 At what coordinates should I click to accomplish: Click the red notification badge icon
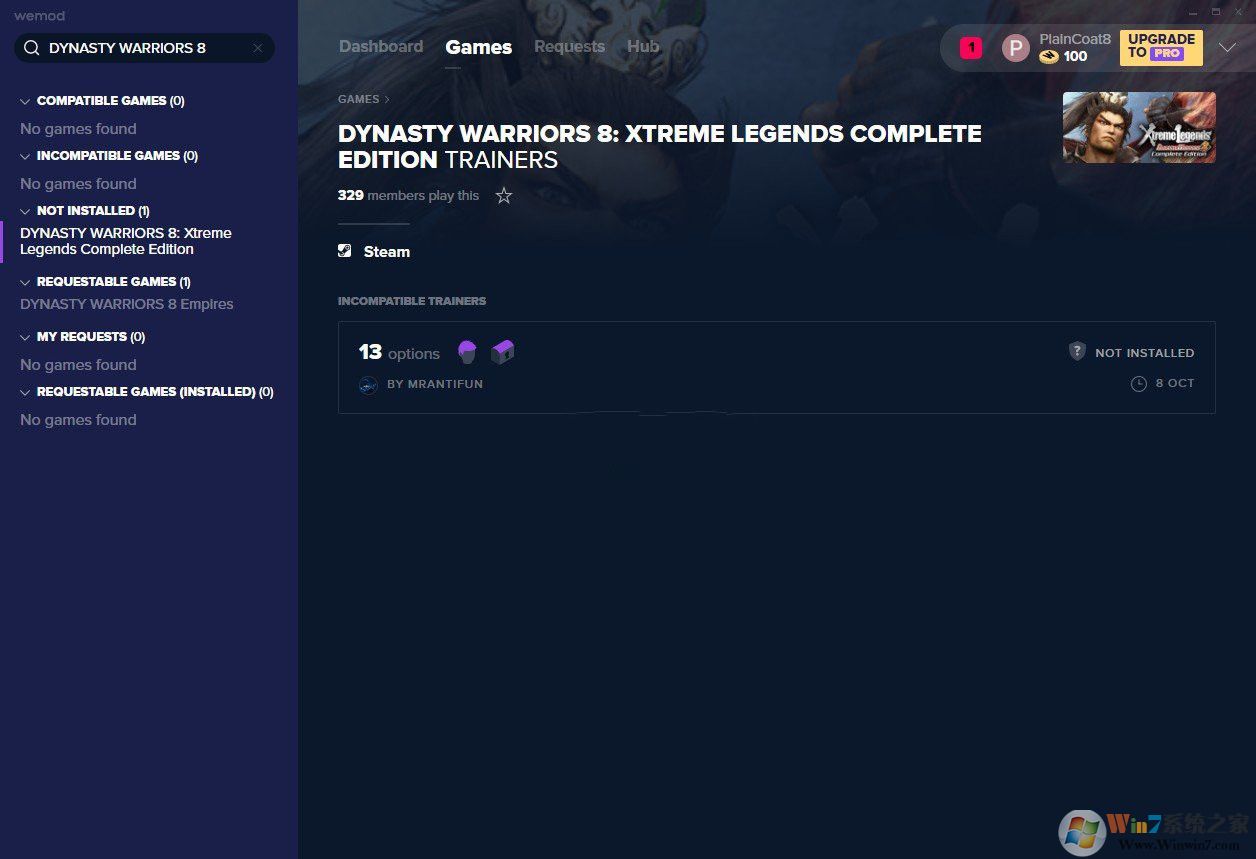970,48
